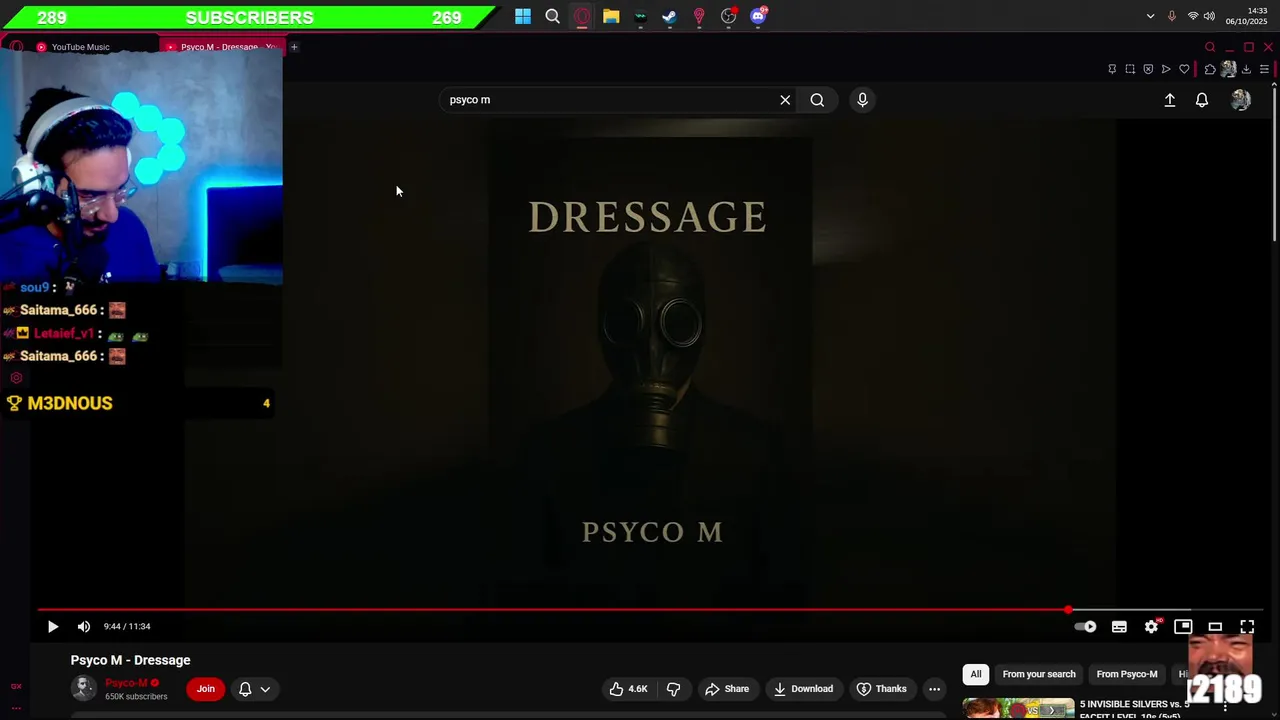The height and width of the screenshot is (720, 1280).
Task: Click the progress bar scrubber handle
Action: [1068, 609]
